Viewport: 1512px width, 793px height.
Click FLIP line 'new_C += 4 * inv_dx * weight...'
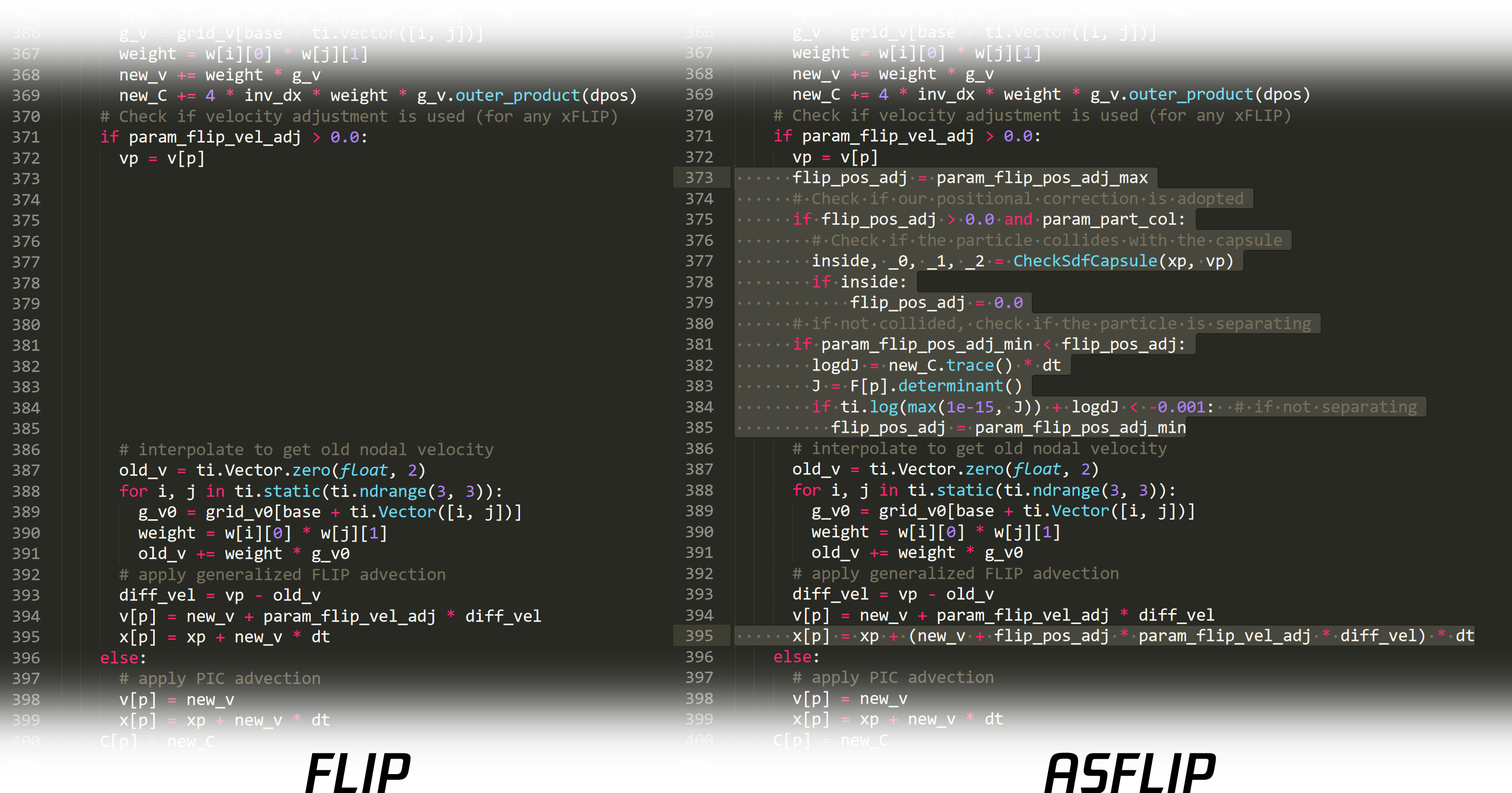click(x=378, y=95)
